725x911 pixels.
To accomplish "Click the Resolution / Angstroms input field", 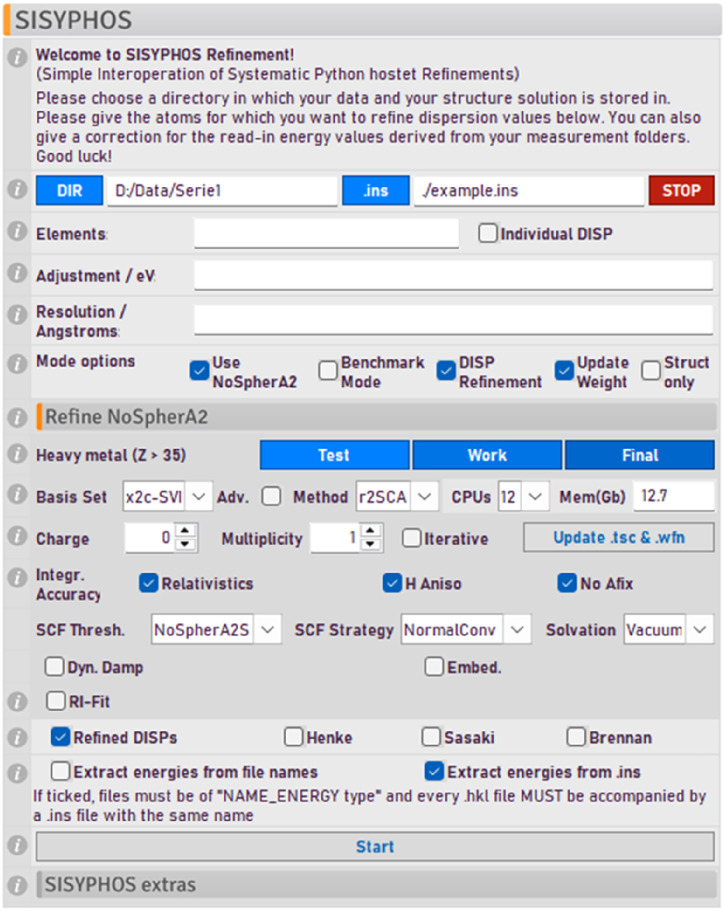I will coord(453,320).
